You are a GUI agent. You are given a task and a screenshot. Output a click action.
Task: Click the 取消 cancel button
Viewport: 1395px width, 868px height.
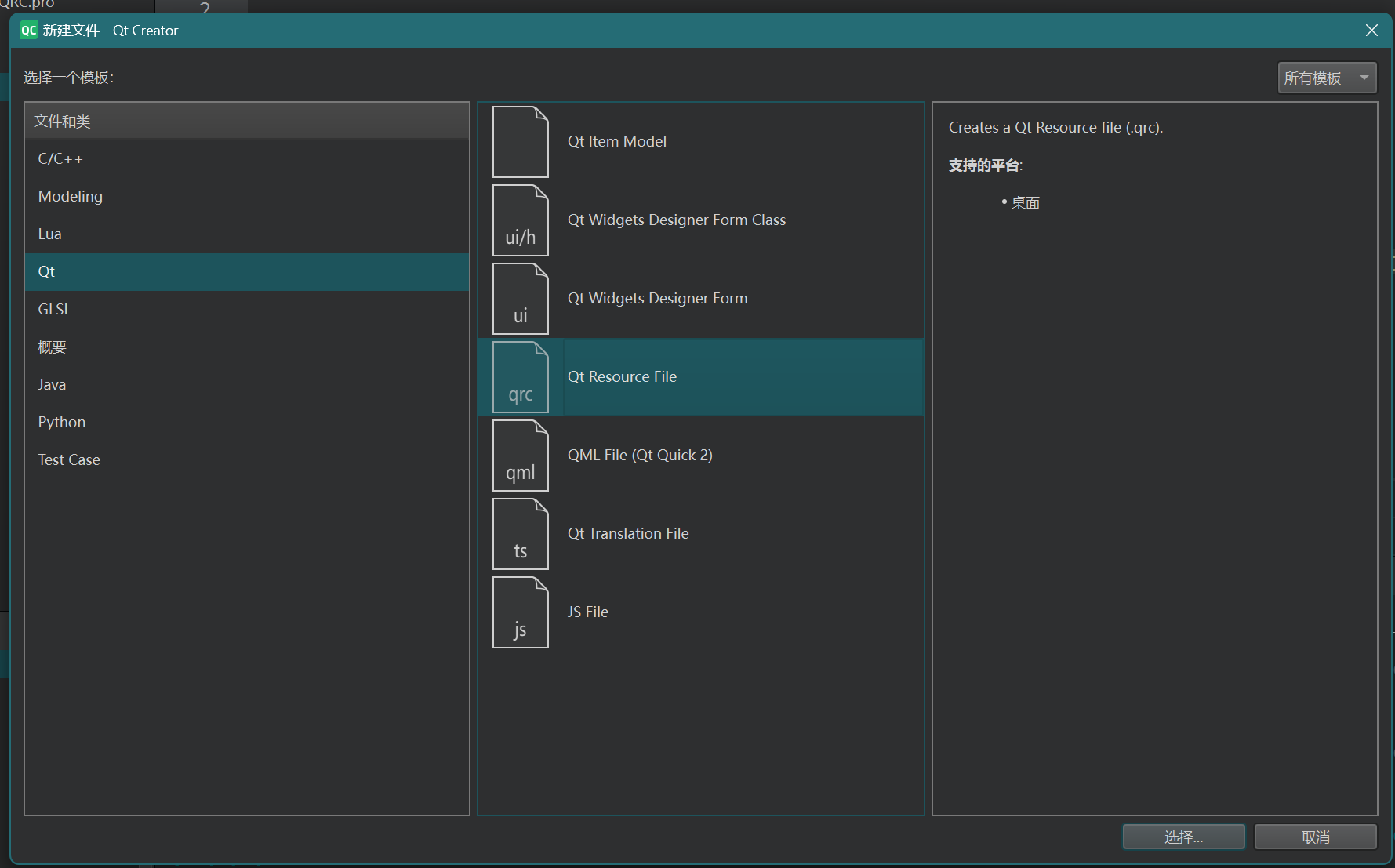tap(1315, 837)
